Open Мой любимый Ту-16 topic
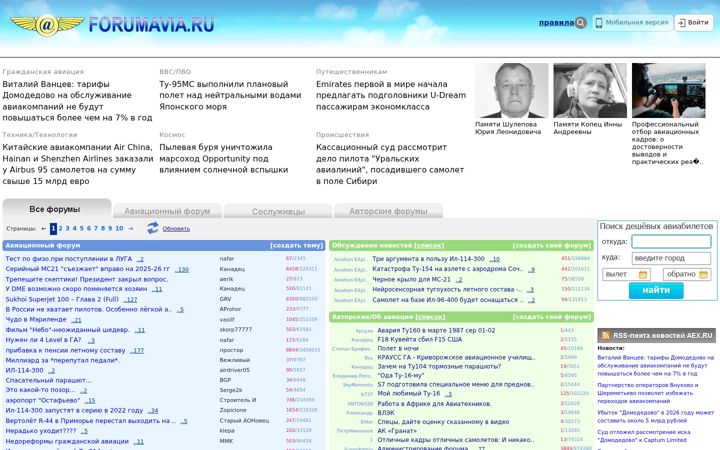The width and height of the screenshot is (720, 450). [x=408, y=394]
